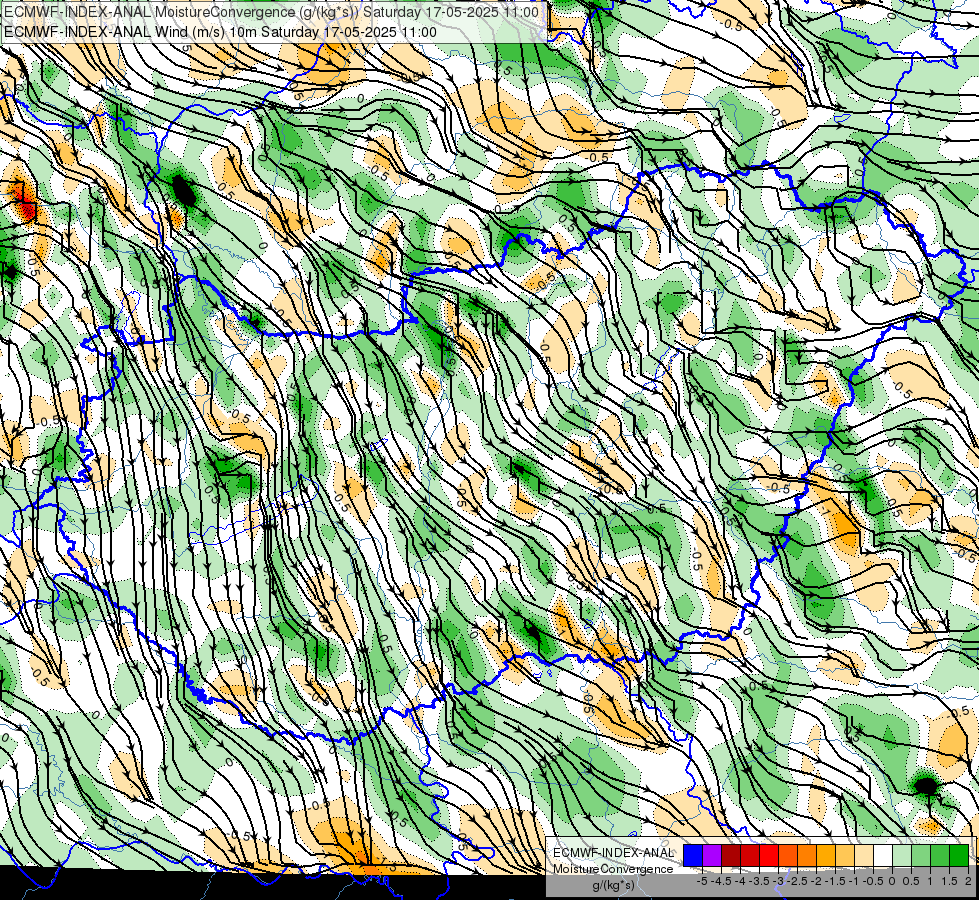Screen dimensions: 979x900
Task: Click the -4.5 tick label in legend
Action: click(x=721, y=881)
